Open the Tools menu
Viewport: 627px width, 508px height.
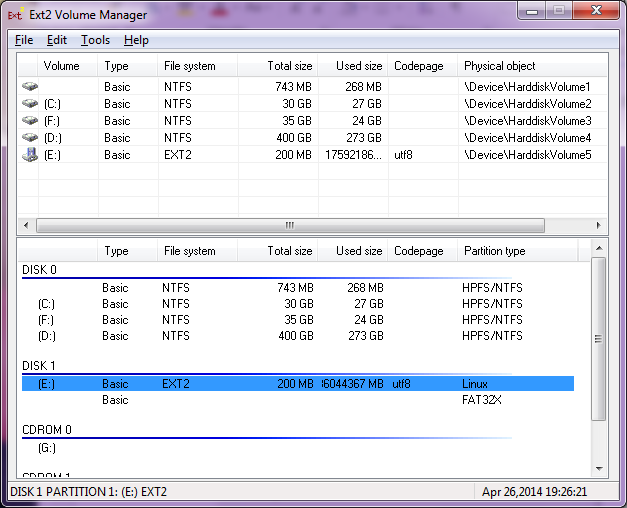(x=95, y=40)
